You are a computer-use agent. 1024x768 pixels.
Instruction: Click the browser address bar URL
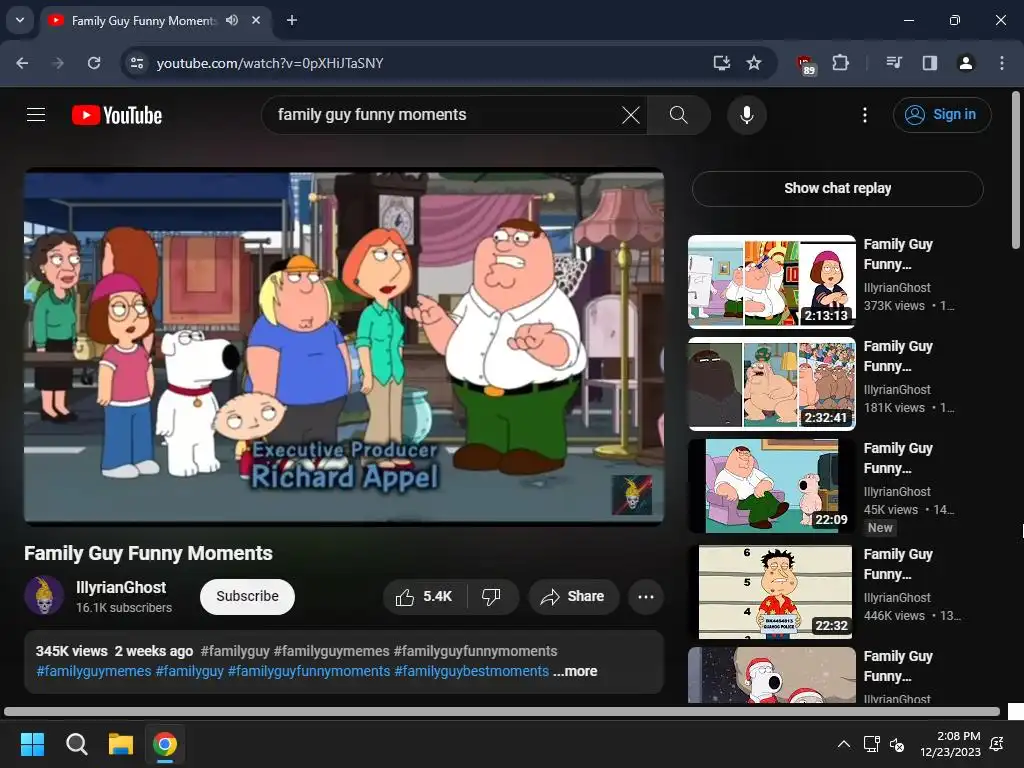(270, 63)
